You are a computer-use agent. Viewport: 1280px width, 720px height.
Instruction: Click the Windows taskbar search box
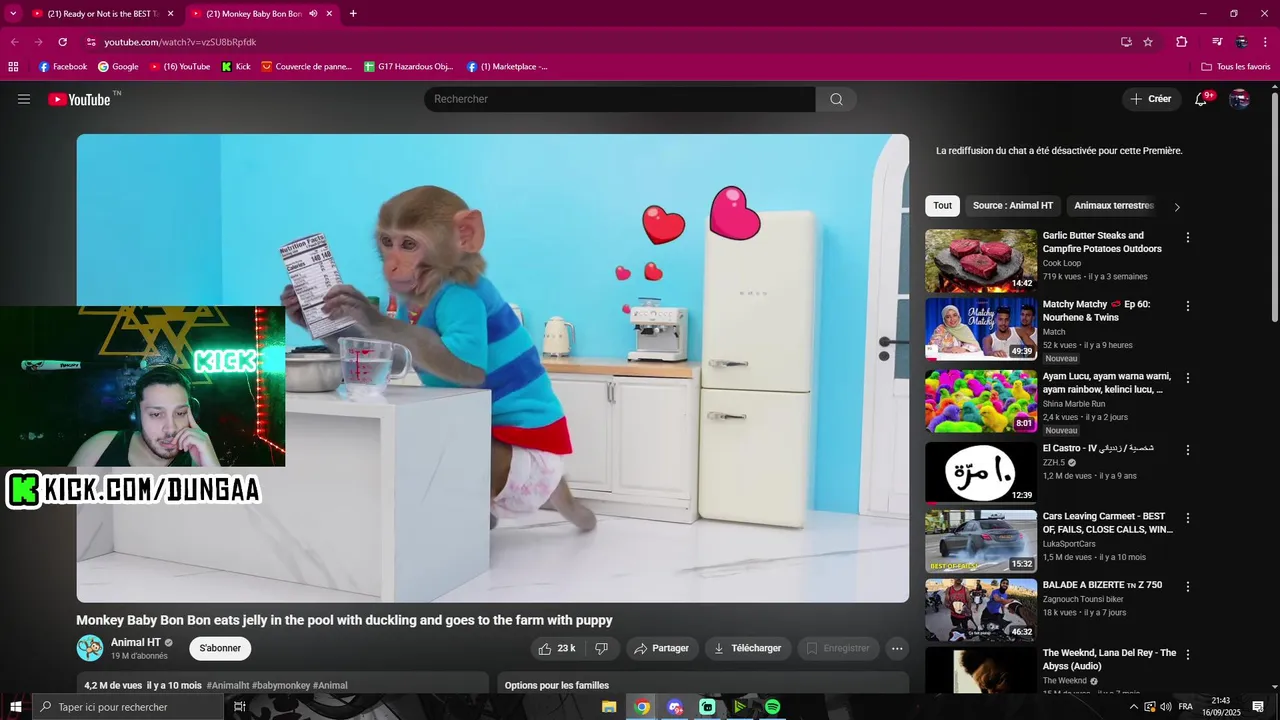click(128, 707)
